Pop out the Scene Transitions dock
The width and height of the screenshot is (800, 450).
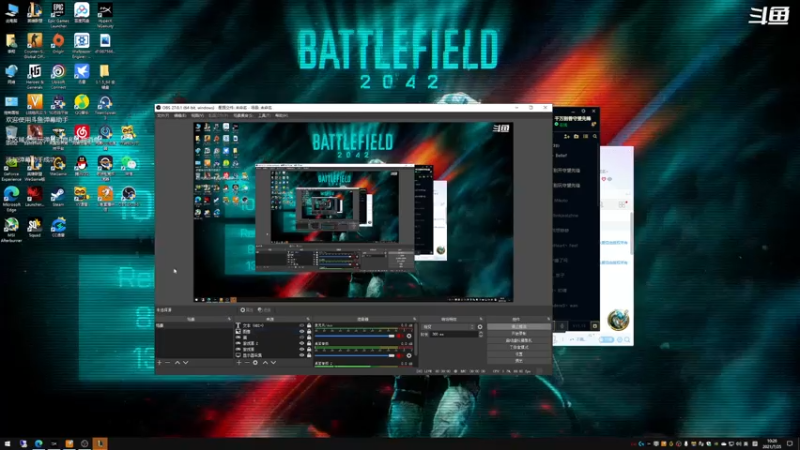click(x=481, y=319)
